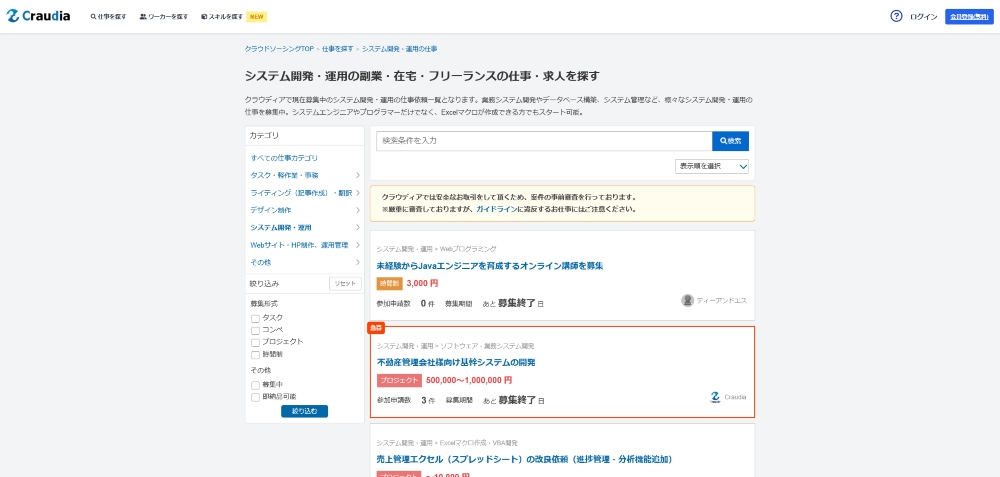The image size is (1000, 477).
Task: Click the search condition input field
Action: [544, 141]
